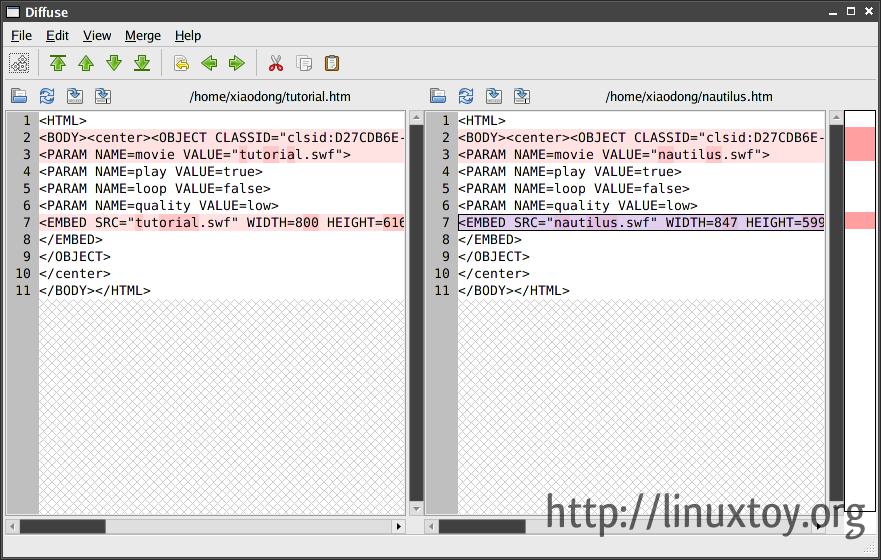Click line 1 <HTML> in the left pane

[x=222, y=120]
